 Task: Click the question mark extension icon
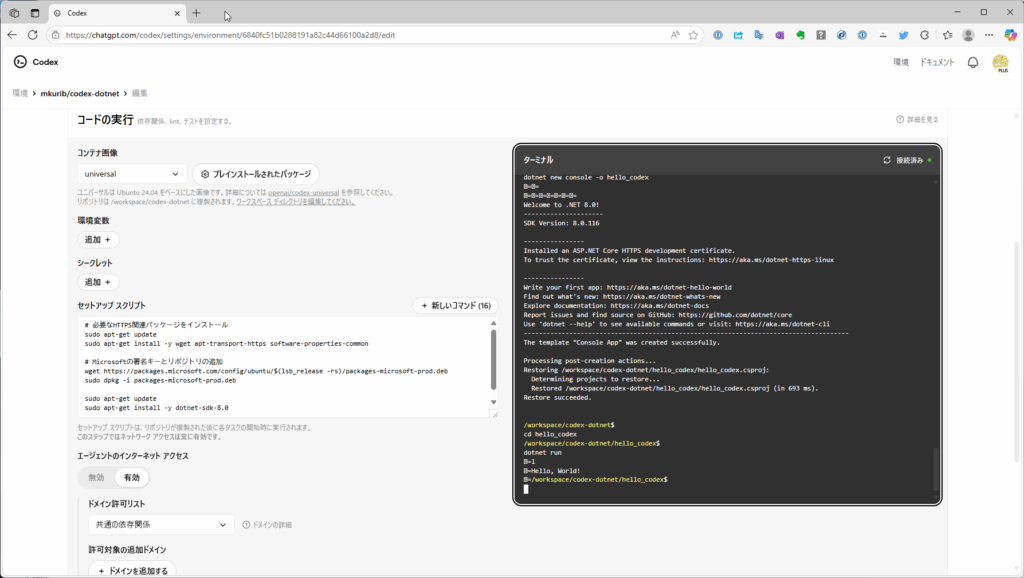click(x=821, y=35)
